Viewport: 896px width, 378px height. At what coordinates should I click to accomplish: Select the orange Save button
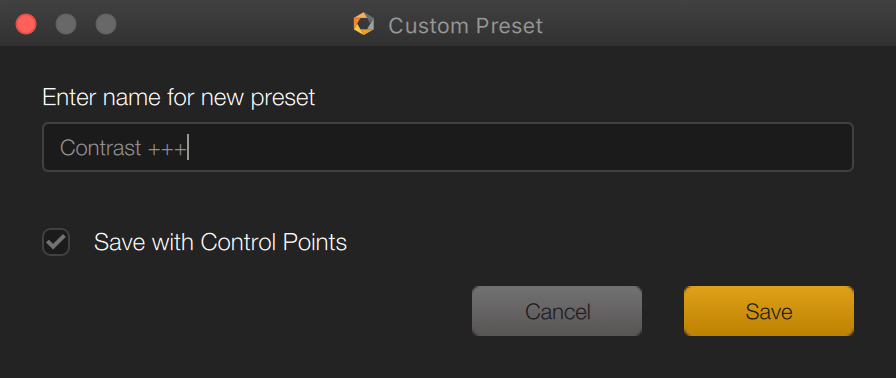pos(769,311)
